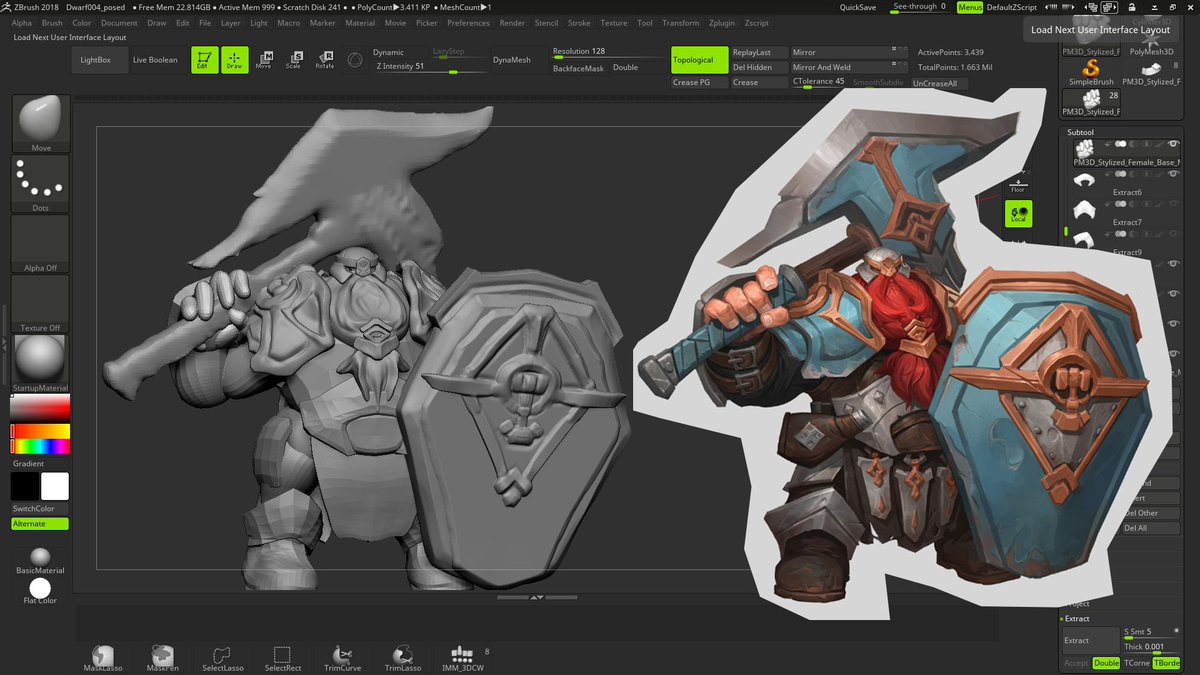
Task: Select the white secondary color swatch
Action: point(54,487)
